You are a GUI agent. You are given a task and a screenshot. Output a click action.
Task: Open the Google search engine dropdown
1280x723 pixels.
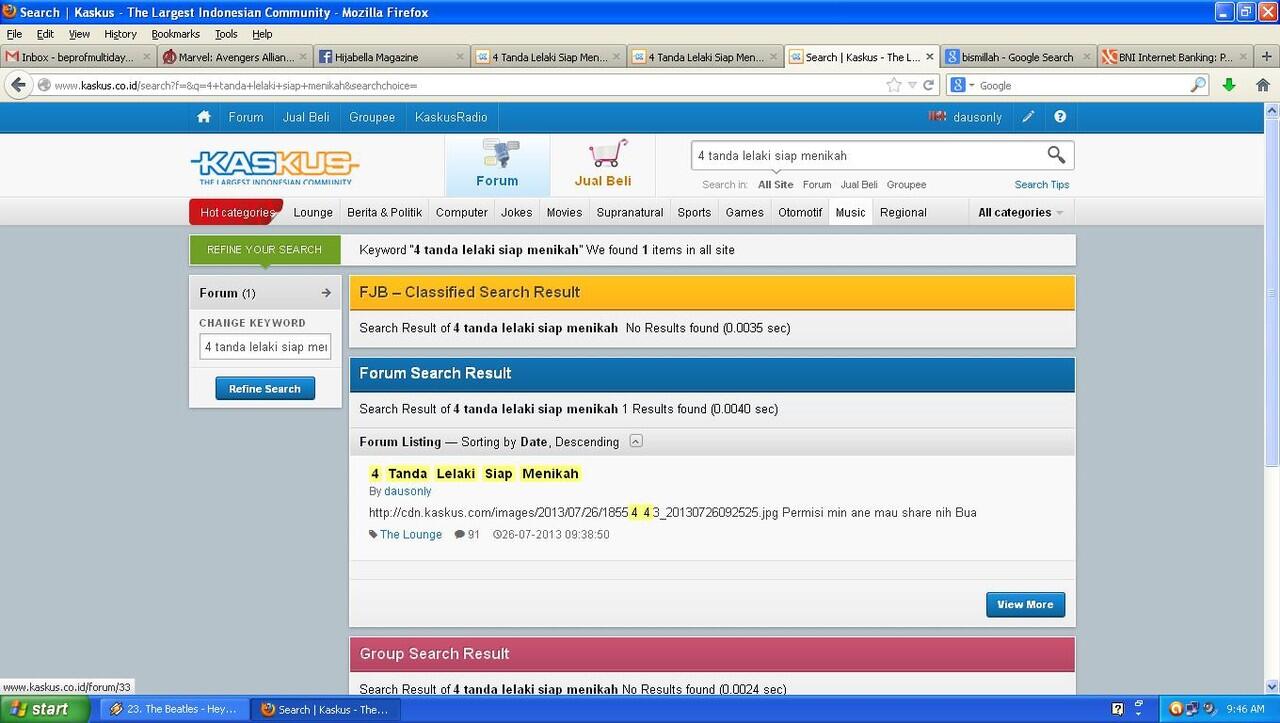962,85
